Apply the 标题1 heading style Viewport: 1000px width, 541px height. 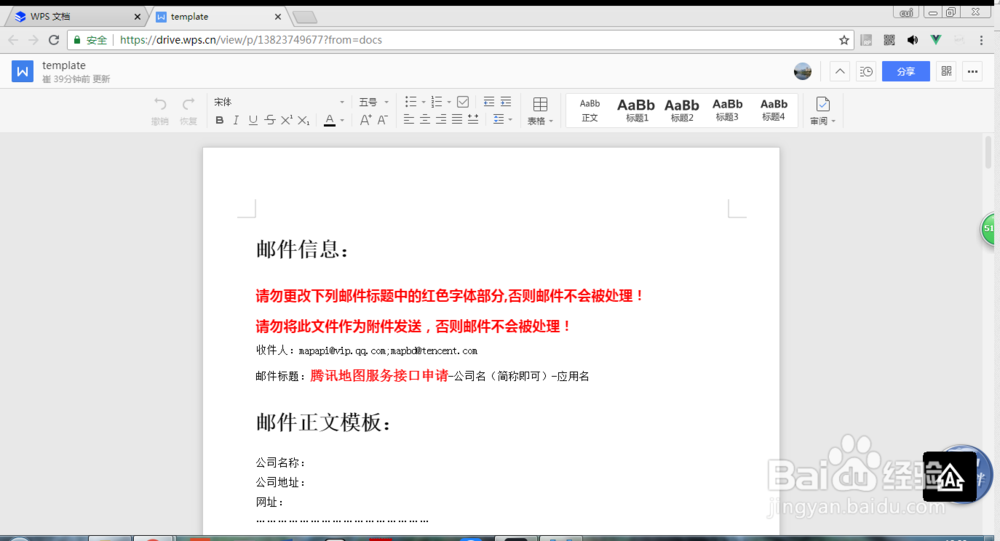[x=636, y=110]
